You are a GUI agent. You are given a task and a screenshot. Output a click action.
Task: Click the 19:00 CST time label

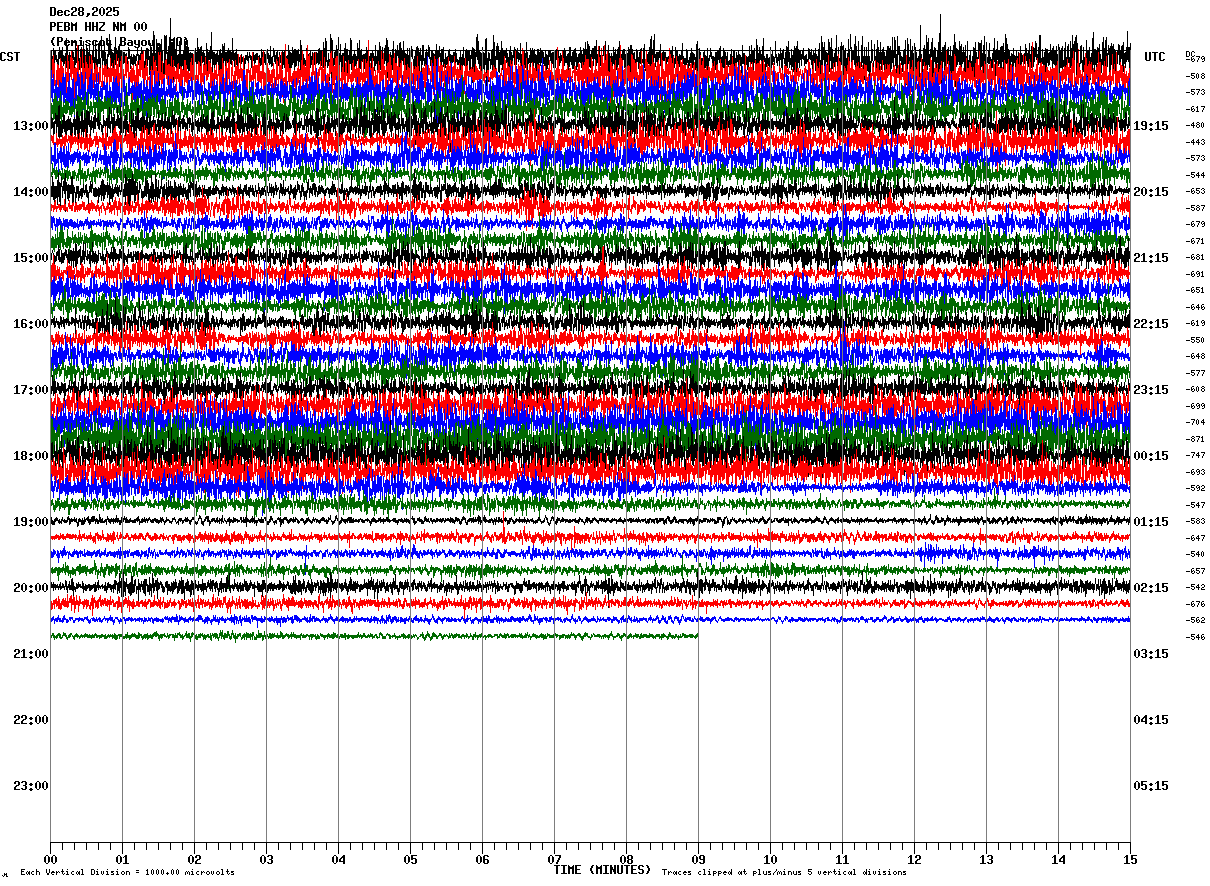[x=31, y=522]
